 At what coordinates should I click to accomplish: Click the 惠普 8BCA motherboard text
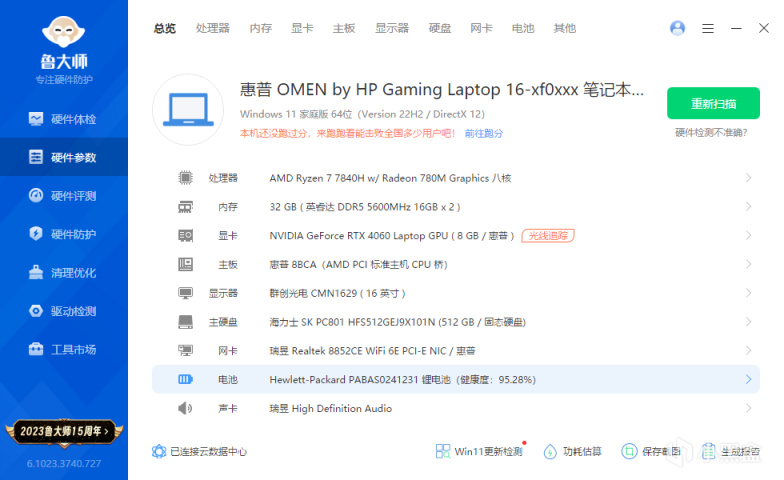point(358,264)
